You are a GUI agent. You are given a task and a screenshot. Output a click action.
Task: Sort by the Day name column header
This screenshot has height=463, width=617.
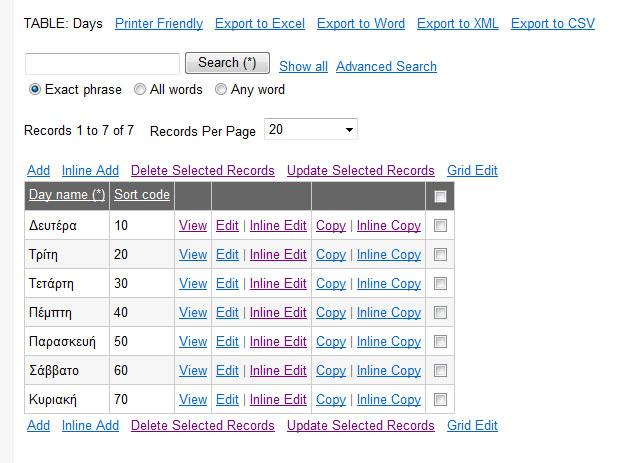point(67,195)
